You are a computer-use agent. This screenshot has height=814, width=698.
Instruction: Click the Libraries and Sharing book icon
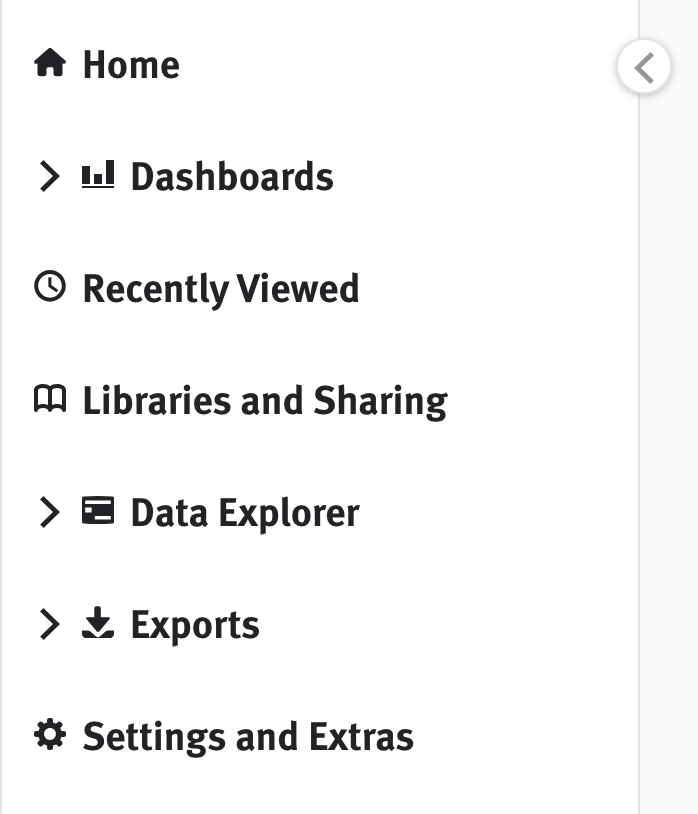[x=49, y=400]
